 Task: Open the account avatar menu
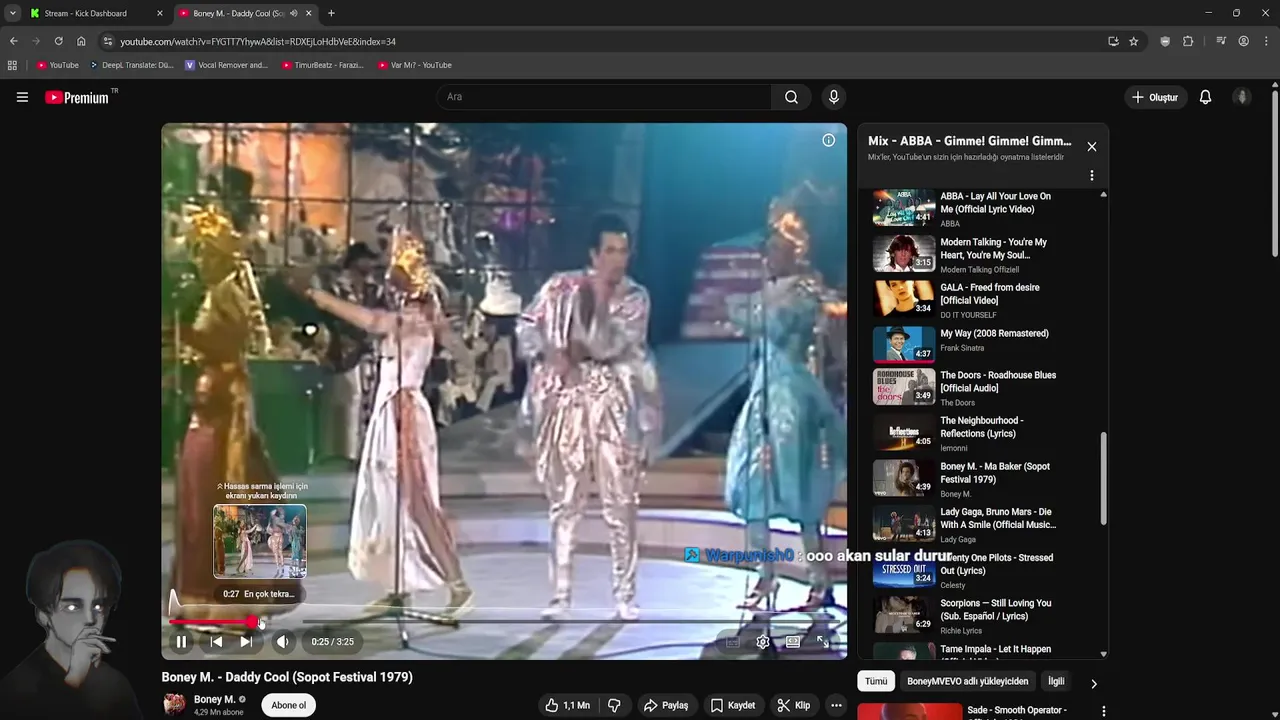pos(1242,97)
